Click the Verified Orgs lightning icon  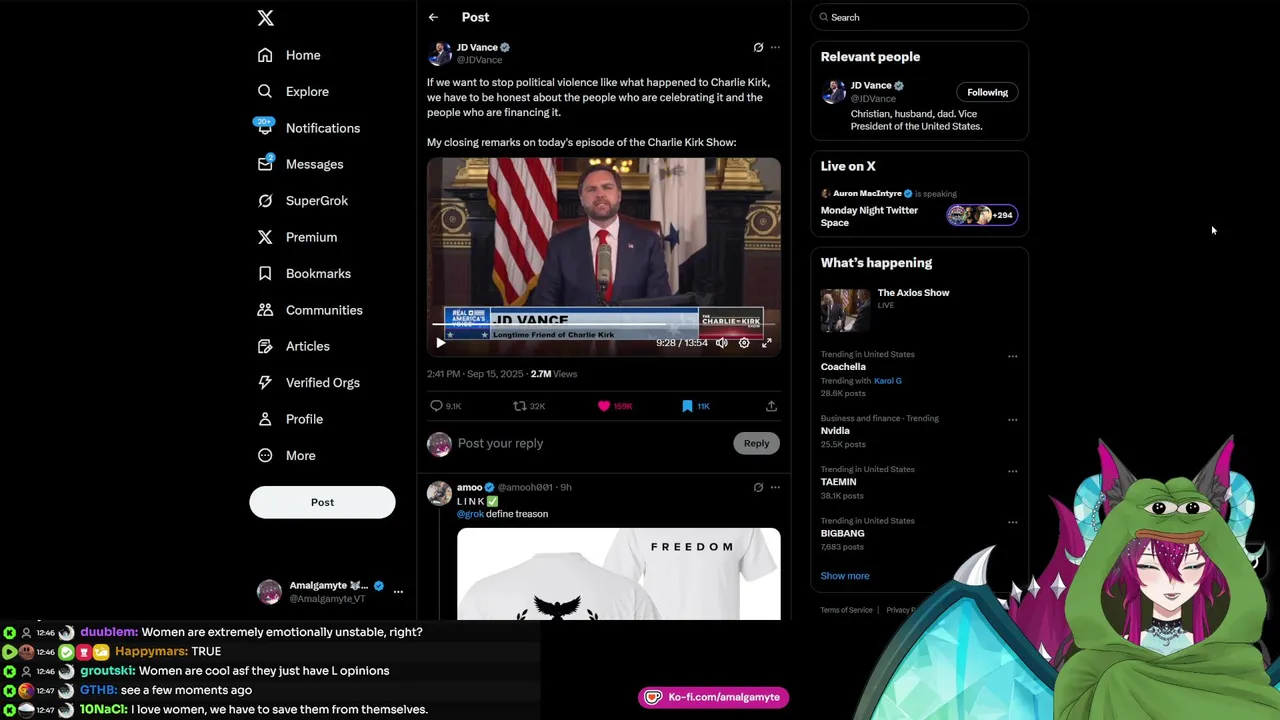pos(265,382)
